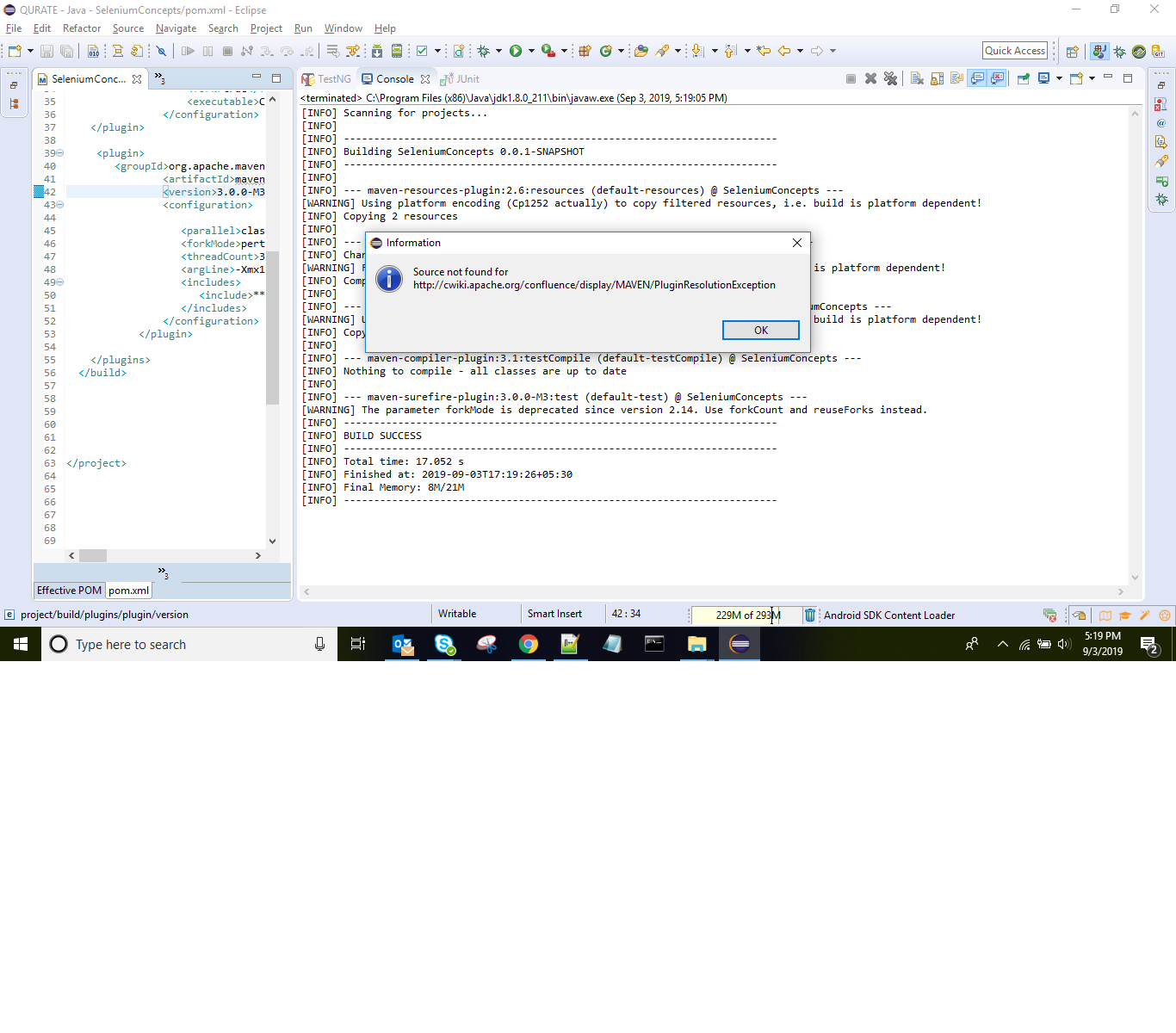Click Remove All Terminated Launches icon
The height and width of the screenshot is (1033, 1176).
click(x=891, y=78)
